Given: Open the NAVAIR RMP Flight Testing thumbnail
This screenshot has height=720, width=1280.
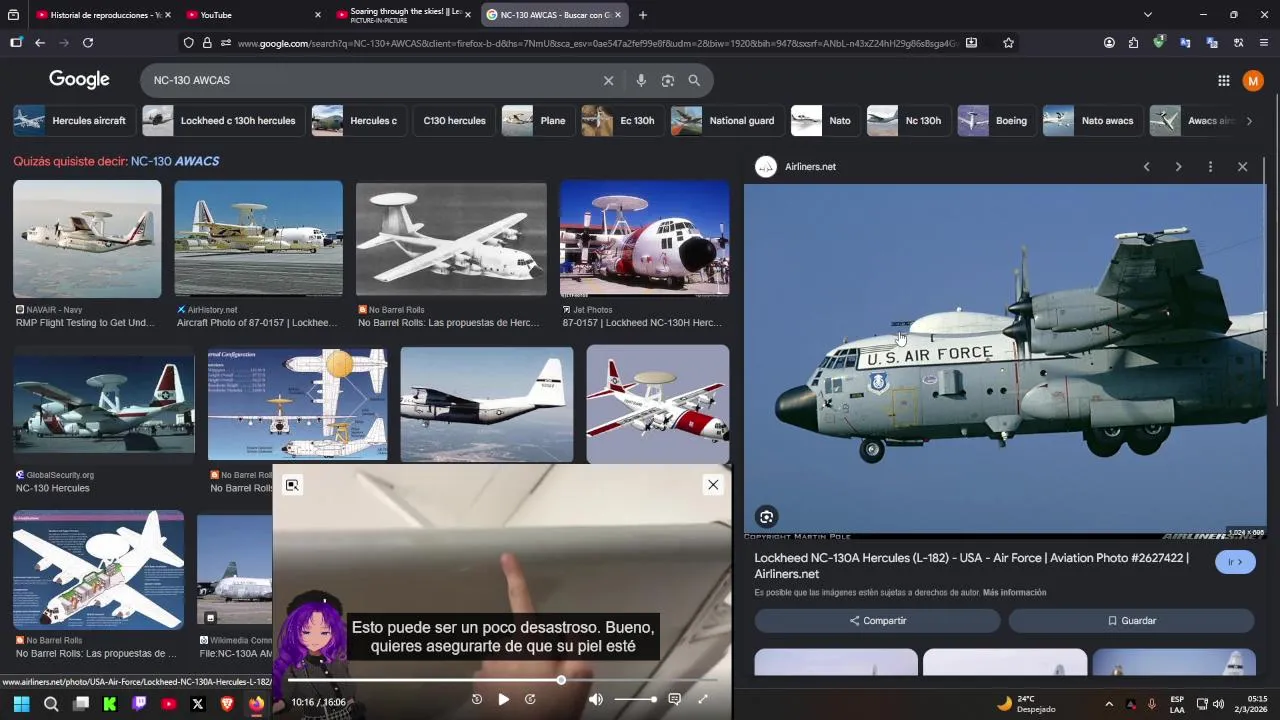Looking at the screenshot, I should coord(87,239).
